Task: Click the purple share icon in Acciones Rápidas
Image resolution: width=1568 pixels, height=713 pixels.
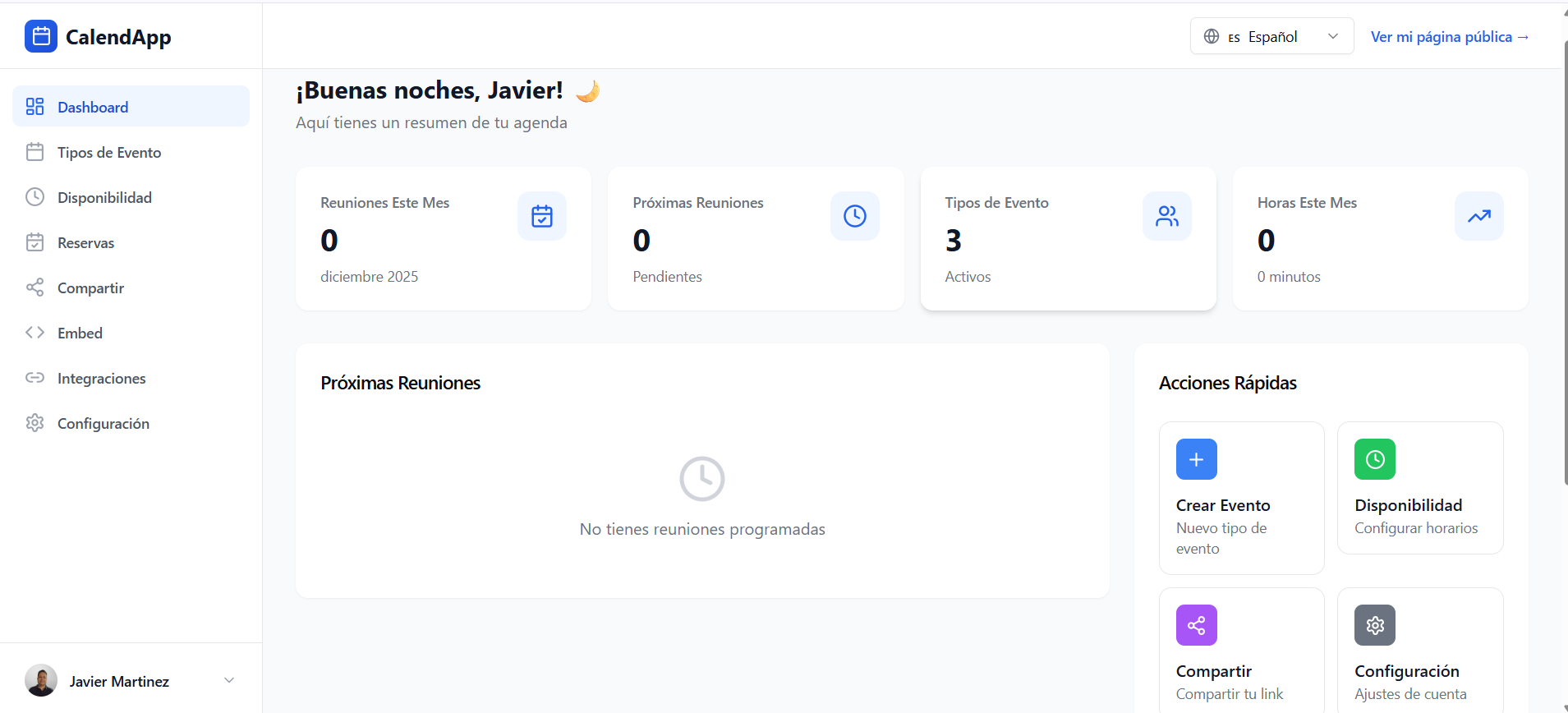Action: 1197,625
